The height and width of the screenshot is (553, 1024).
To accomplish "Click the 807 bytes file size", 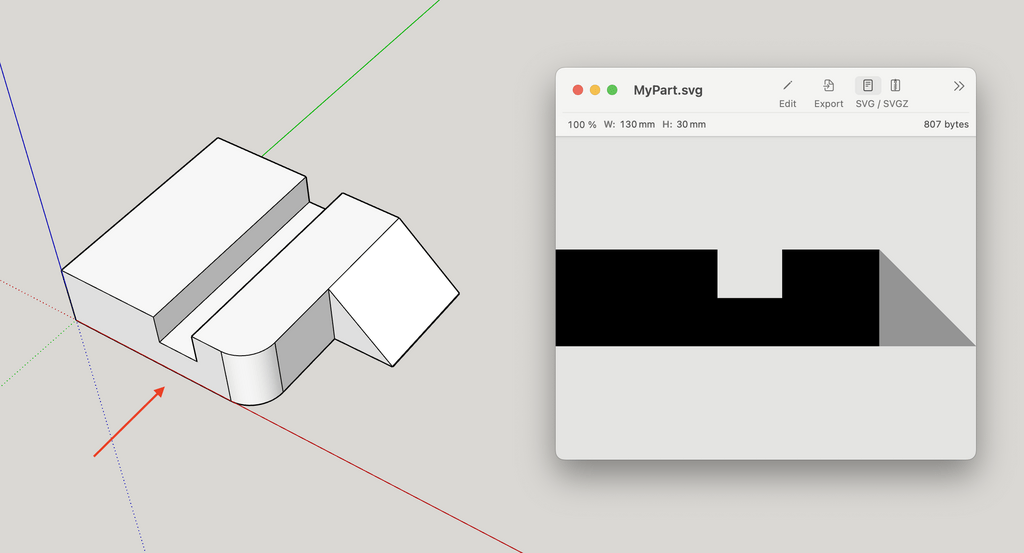I will pyautogui.click(x=946, y=124).
